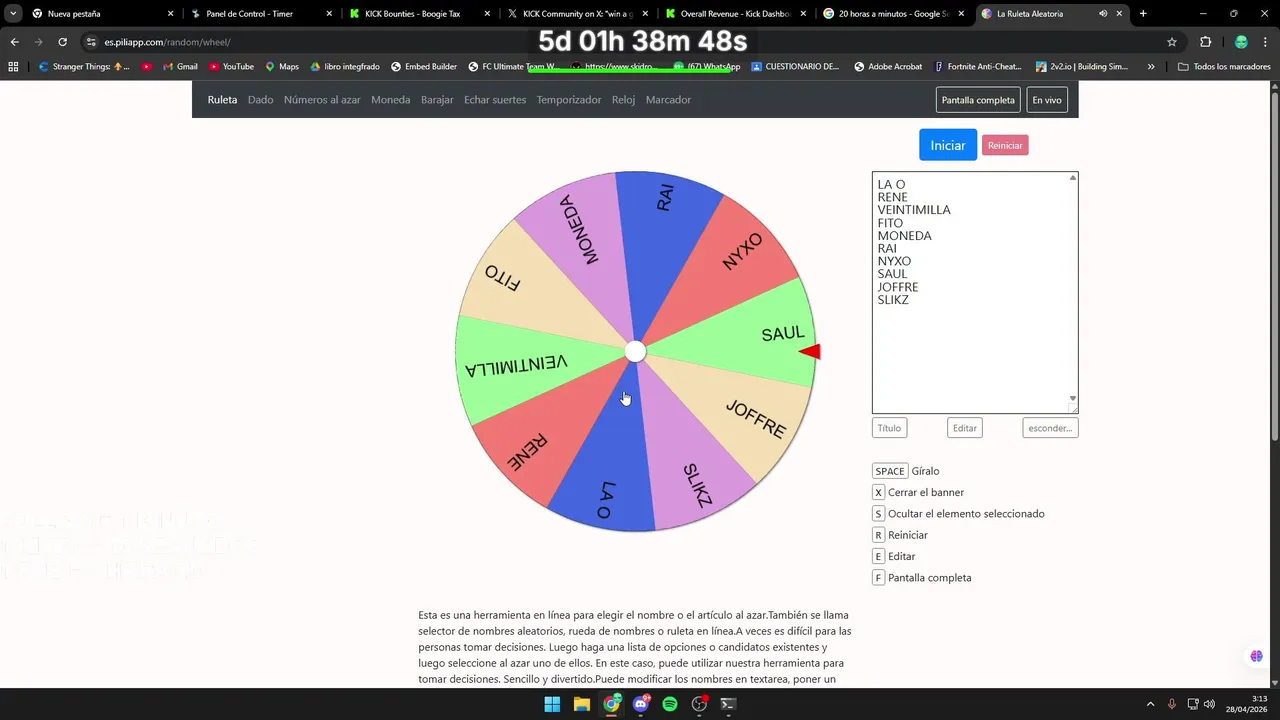Click the blue Iniciar button
Screen dimensions: 1280x720
click(x=948, y=145)
